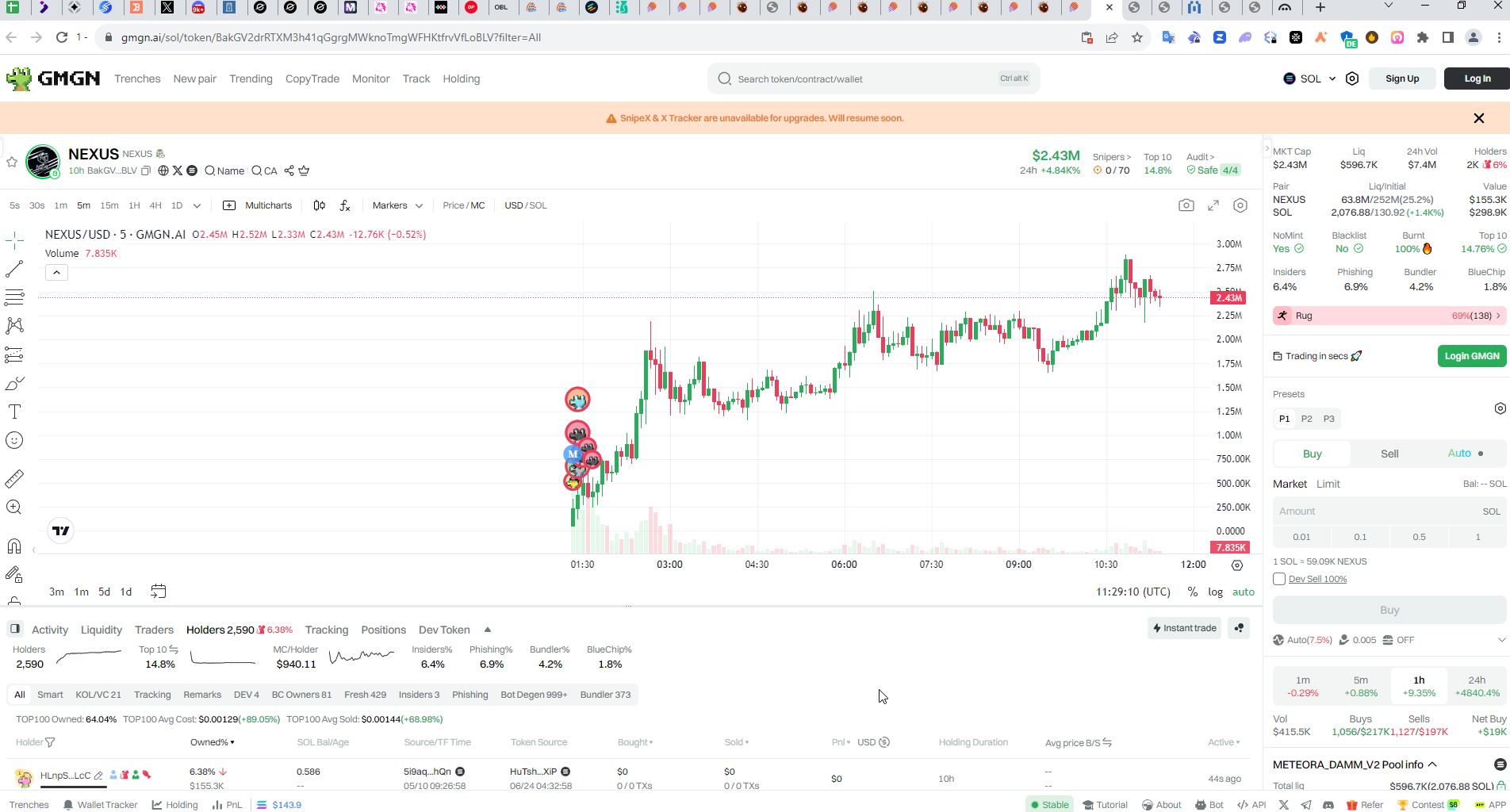This screenshot has width=1510, height=812.
Task: Dismiss the SnipeX upgrade notice banner
Action: point(1478,118)
